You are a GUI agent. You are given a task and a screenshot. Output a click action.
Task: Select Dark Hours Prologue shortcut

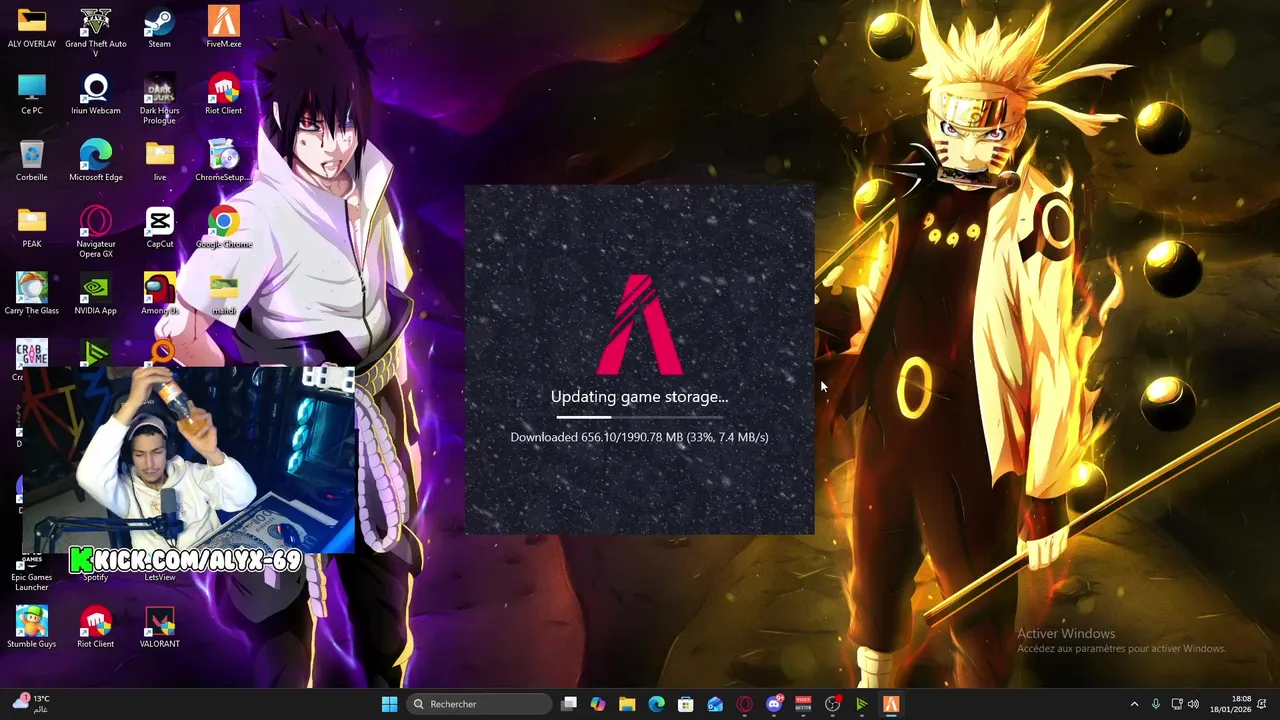point(159,99)
